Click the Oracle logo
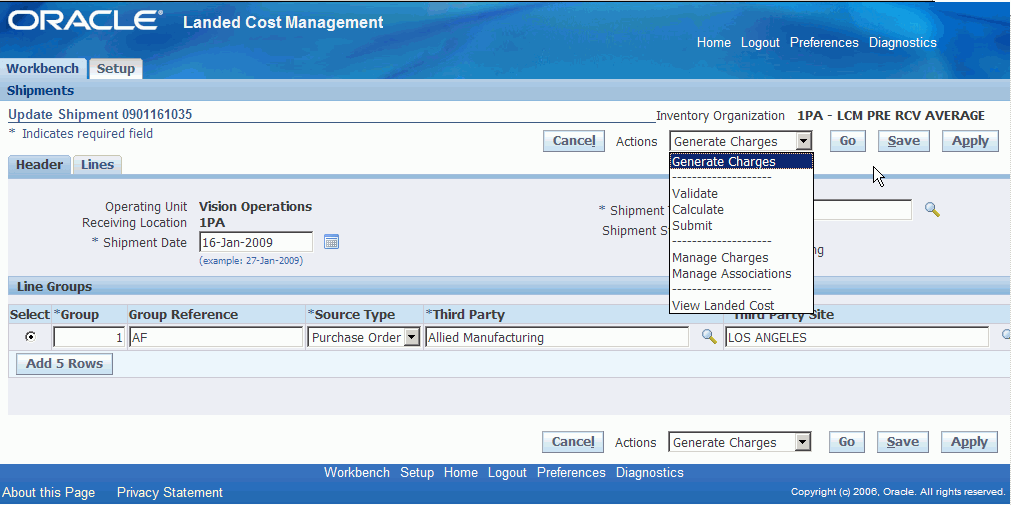The width and height of the screenshot is (1011, 505). [x=84, y=21]
